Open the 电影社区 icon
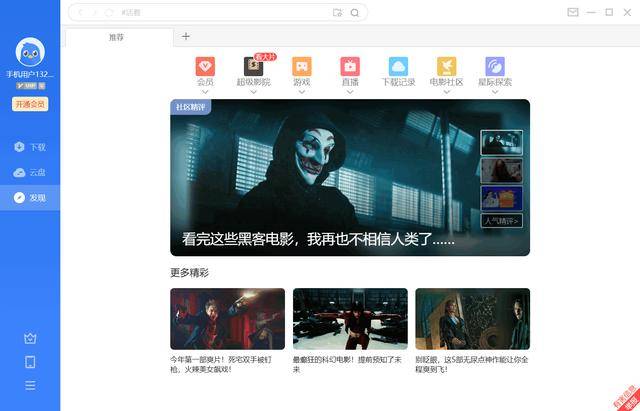This screenshot has height=411, width=640. tap(447, 67)
